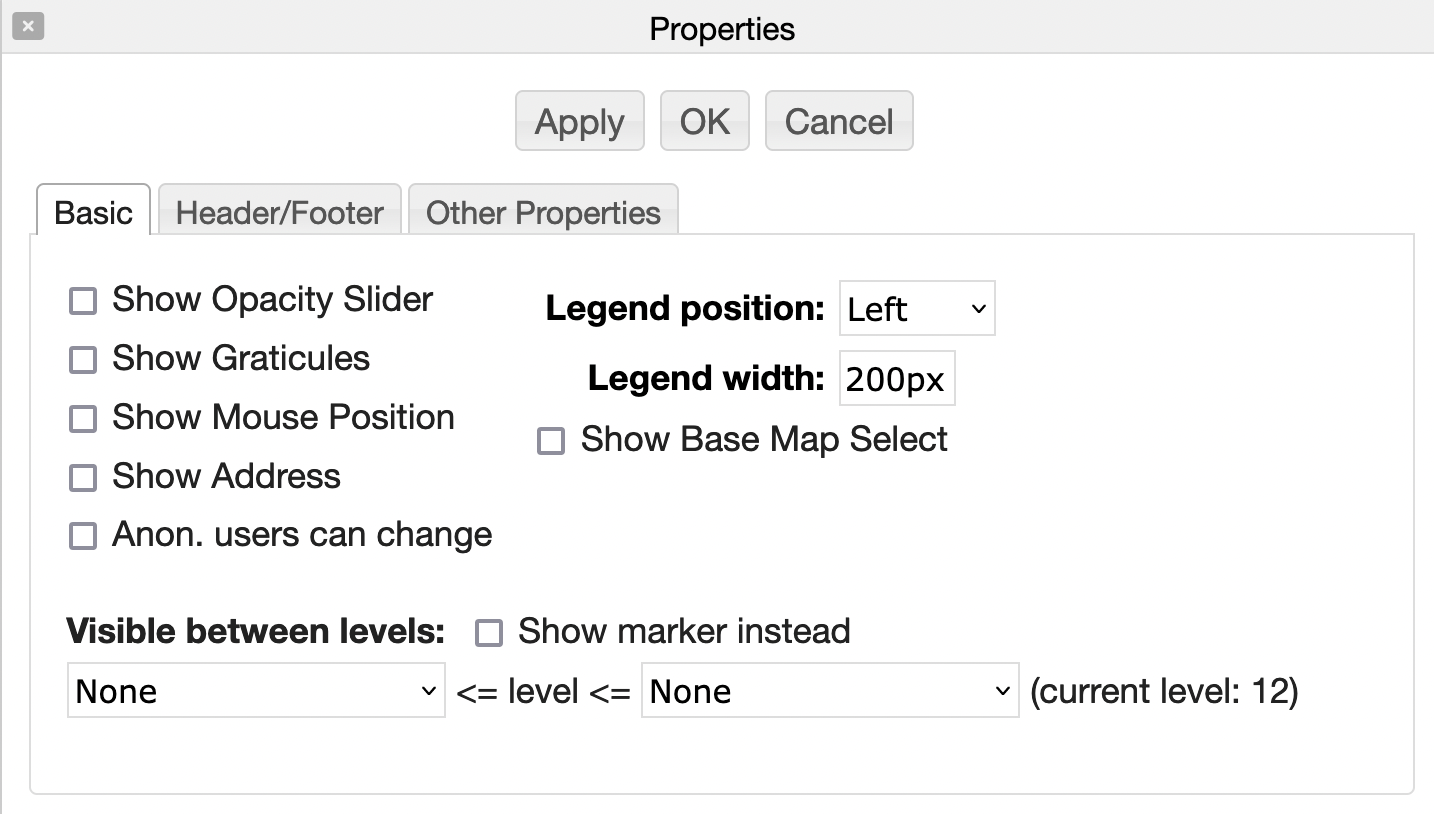Open the Legend position dropdown
The height and width of the screenshot is (814, 1434).
917,309
